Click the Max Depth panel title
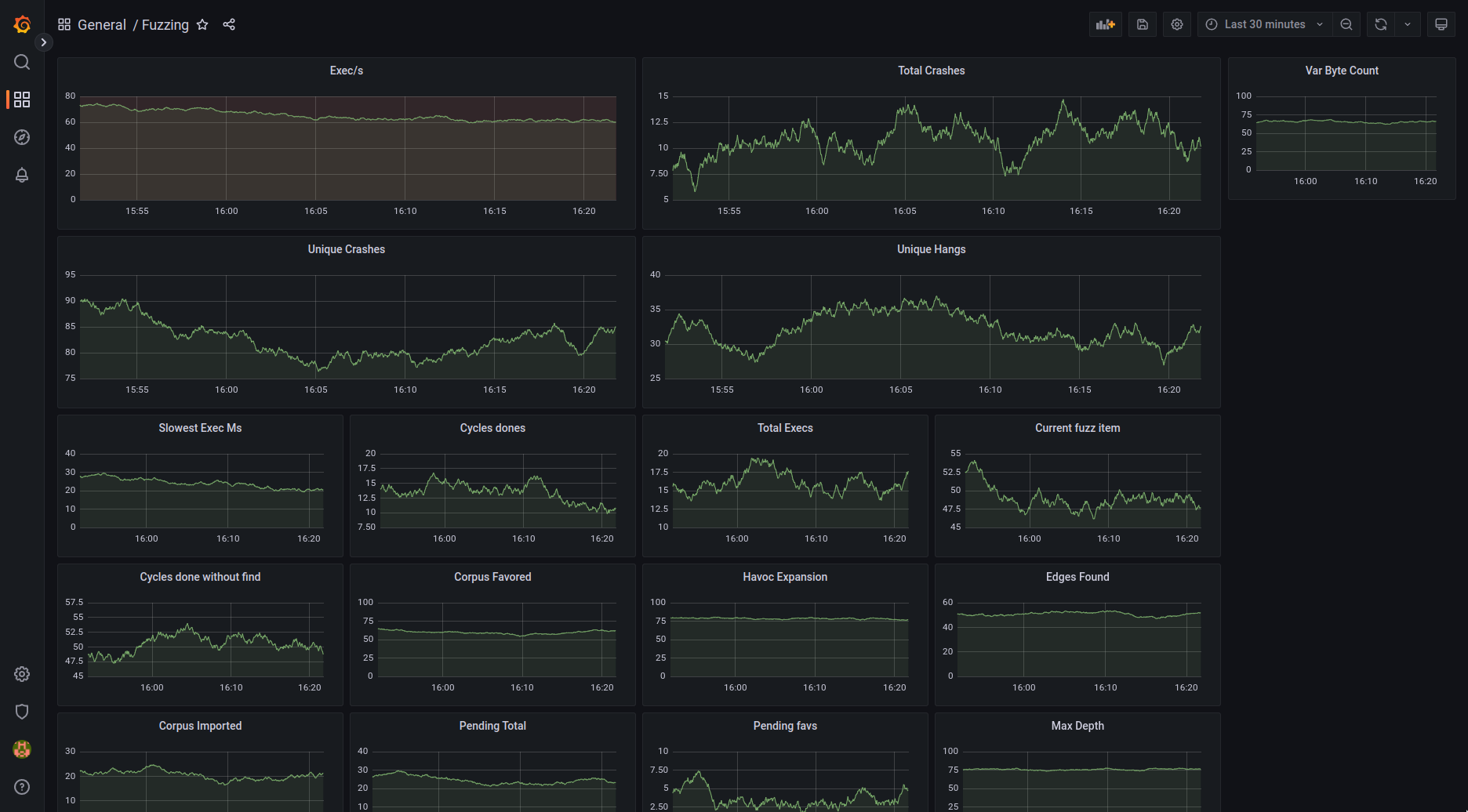This screenshot has height=812, width=1468. tap(1077, 726)
